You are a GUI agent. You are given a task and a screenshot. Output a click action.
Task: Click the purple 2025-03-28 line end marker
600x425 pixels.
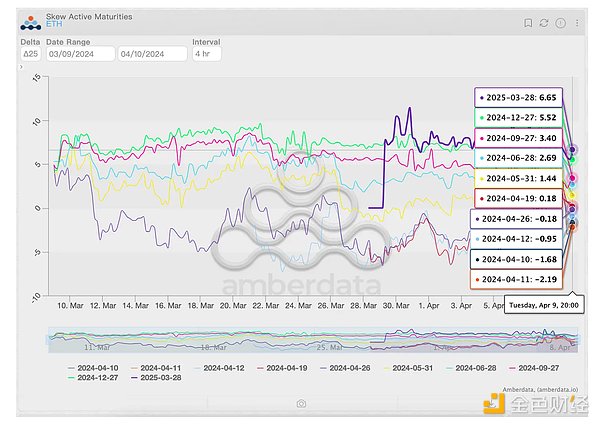coord(572,151)
